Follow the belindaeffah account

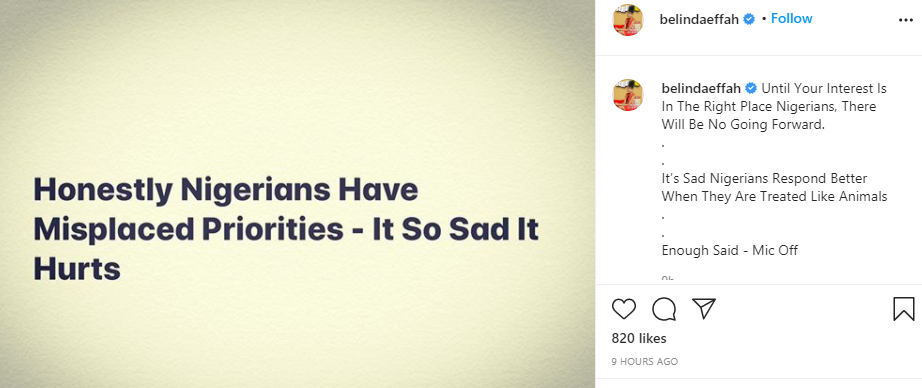coord(791,19)
